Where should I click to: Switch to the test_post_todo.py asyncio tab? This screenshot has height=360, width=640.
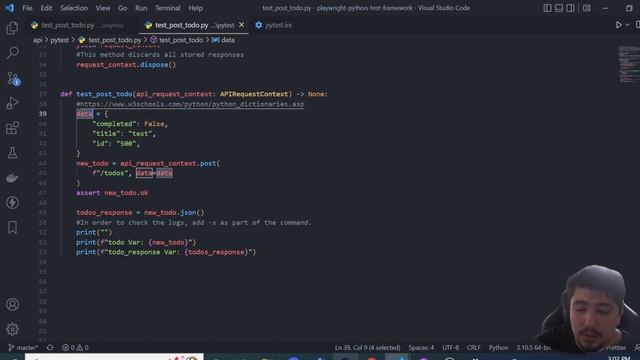coord(83,25)
